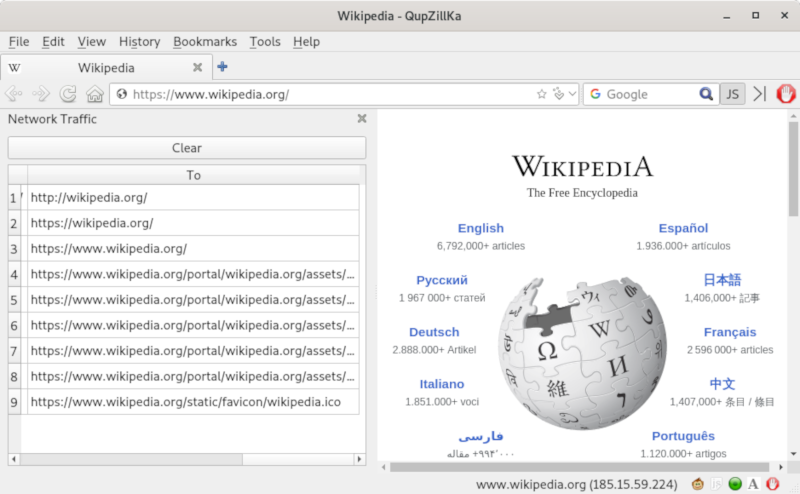The height and width of the screenshot is (494, 800).
Task: Click the Wikipedia globe logo
Action: tap(583, 353)
